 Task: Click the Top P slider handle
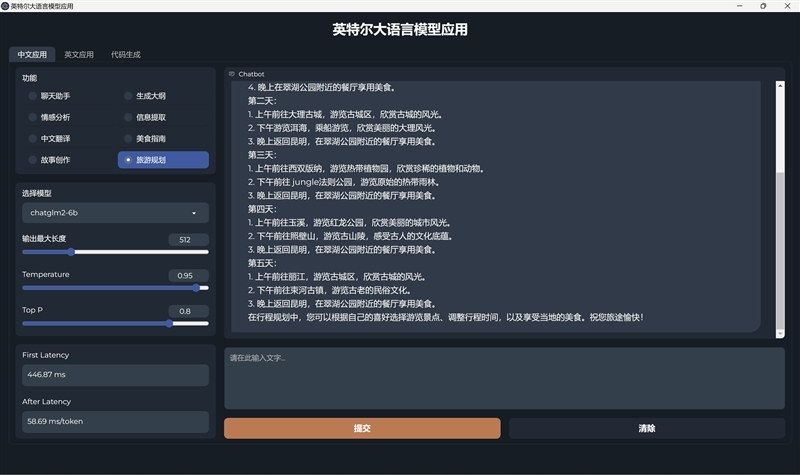pyautogui.click(x=169, y=323)
